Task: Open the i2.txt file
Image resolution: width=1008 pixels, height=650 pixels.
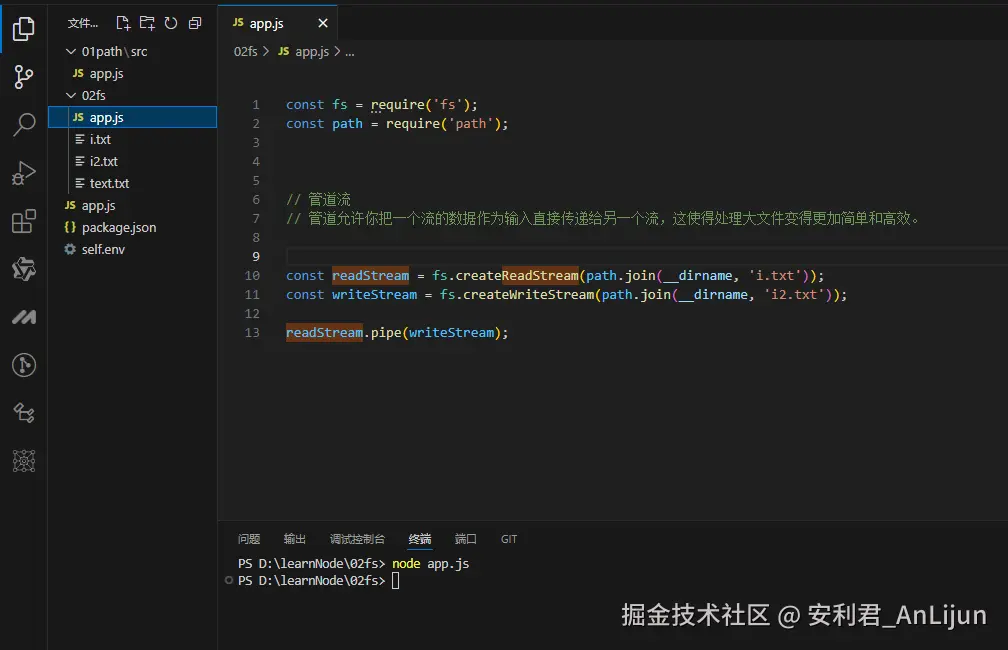Action: click(x=132, y=161)
